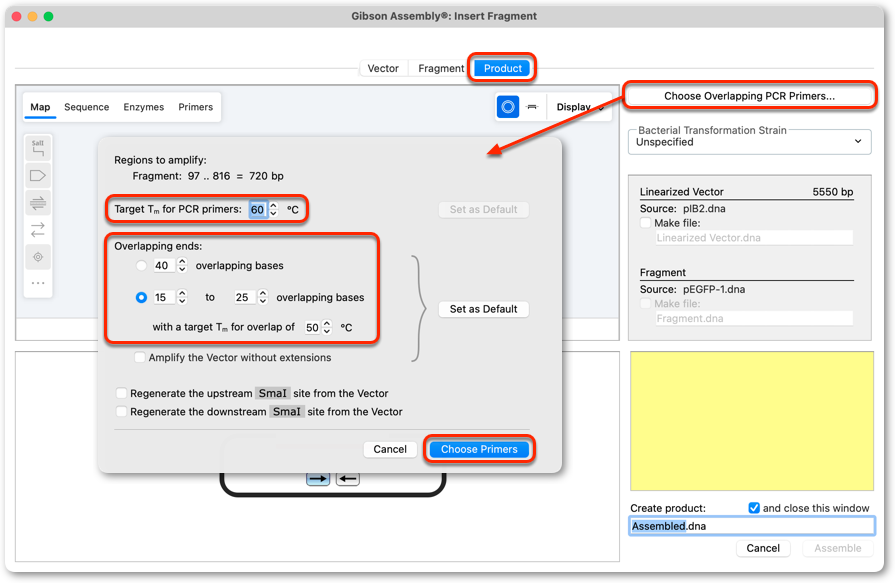Select the 15 to 25 overlapping bases radio

tap(142, 297)
